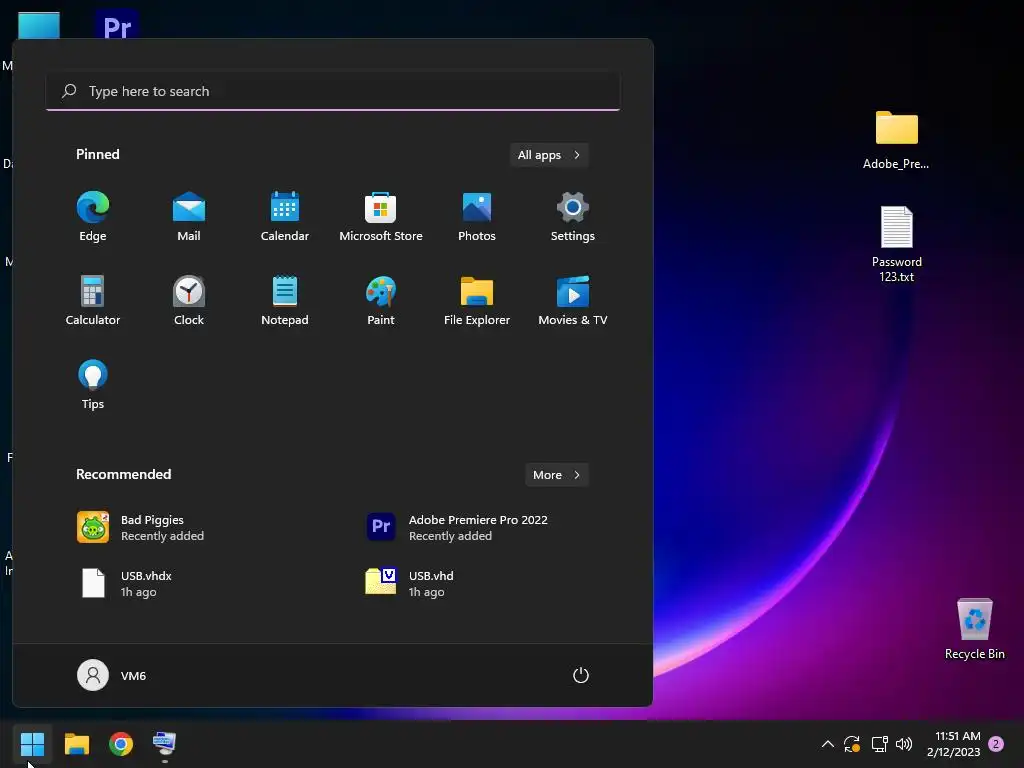This screenshot has height=768, width=1024.
Task: Open Microsoft Store
Action: click(x=381, y=216)
